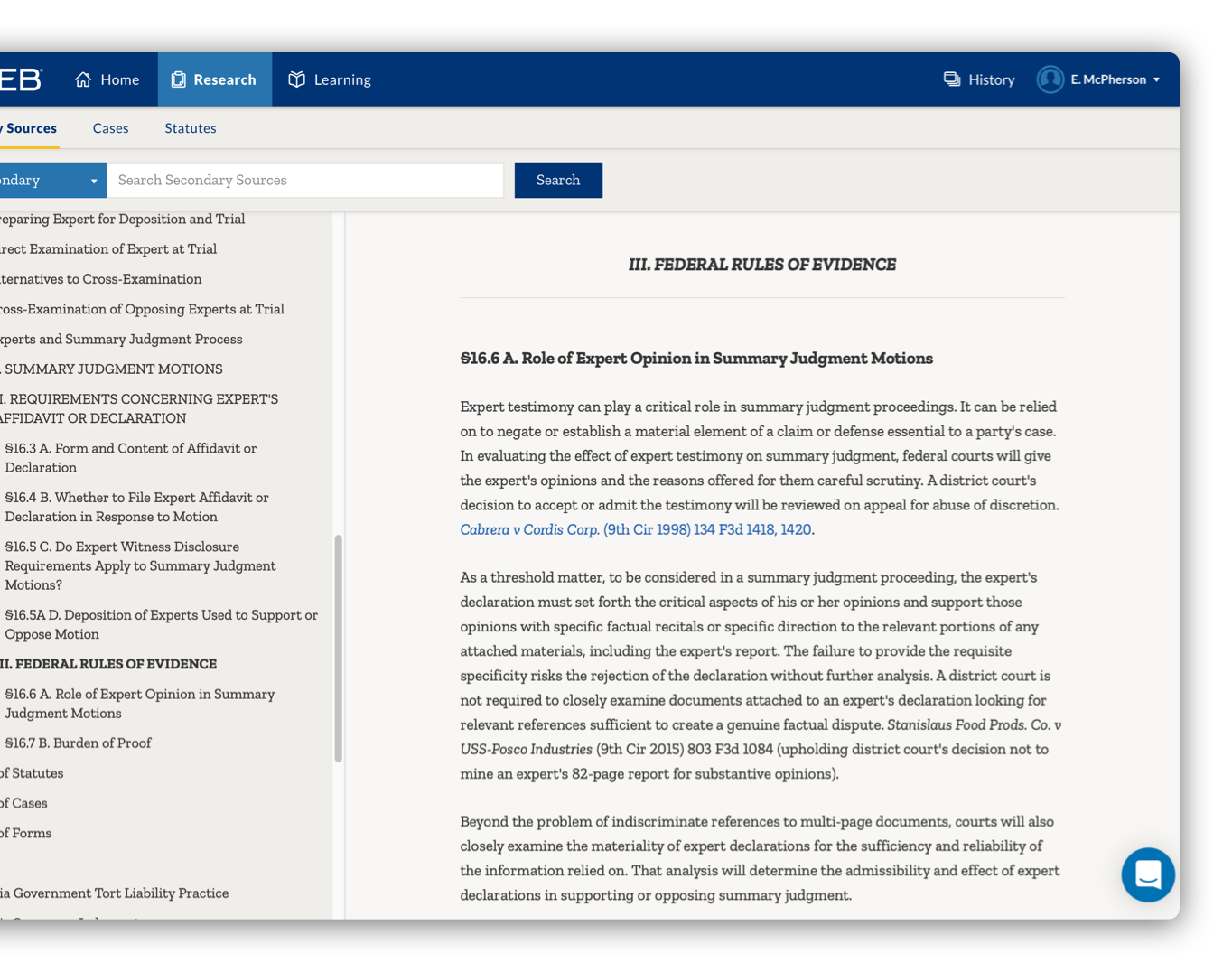Open §16.4 B. Whether to File Expert Affidavit
This screenshot has width=1232, height=972.
coord(137,508)
